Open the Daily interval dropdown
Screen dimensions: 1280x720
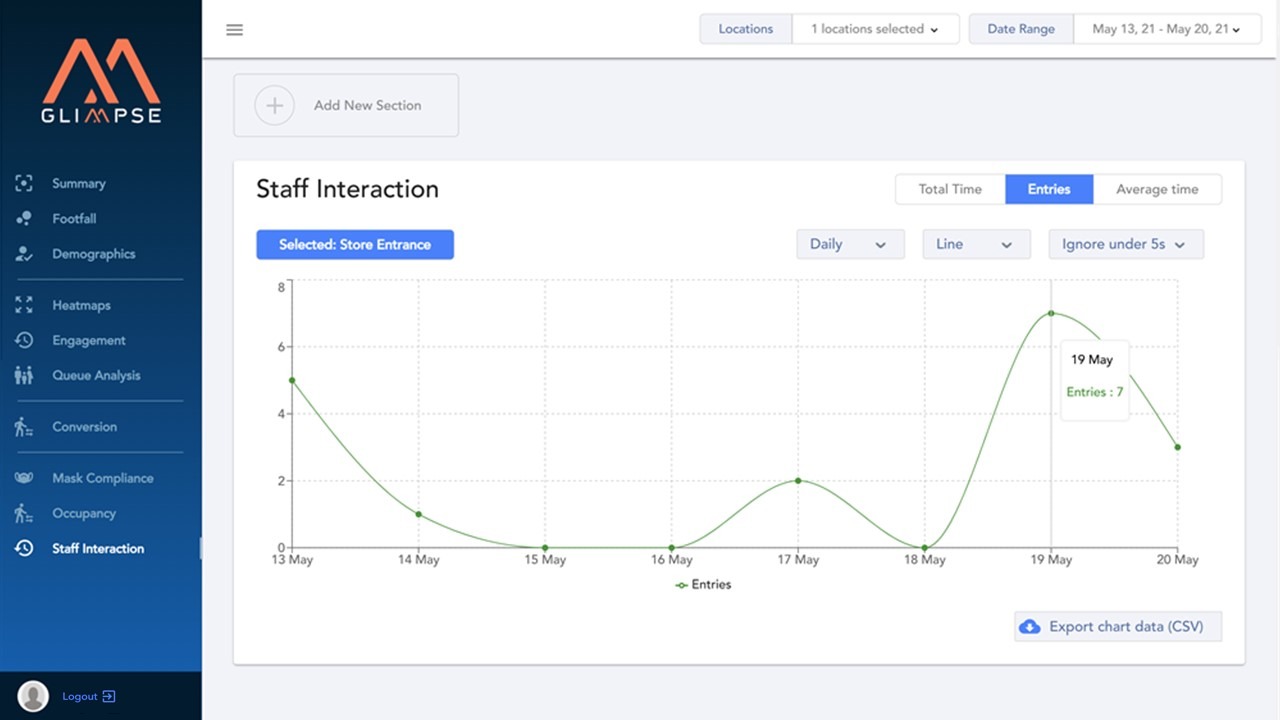tap(850, 244)
